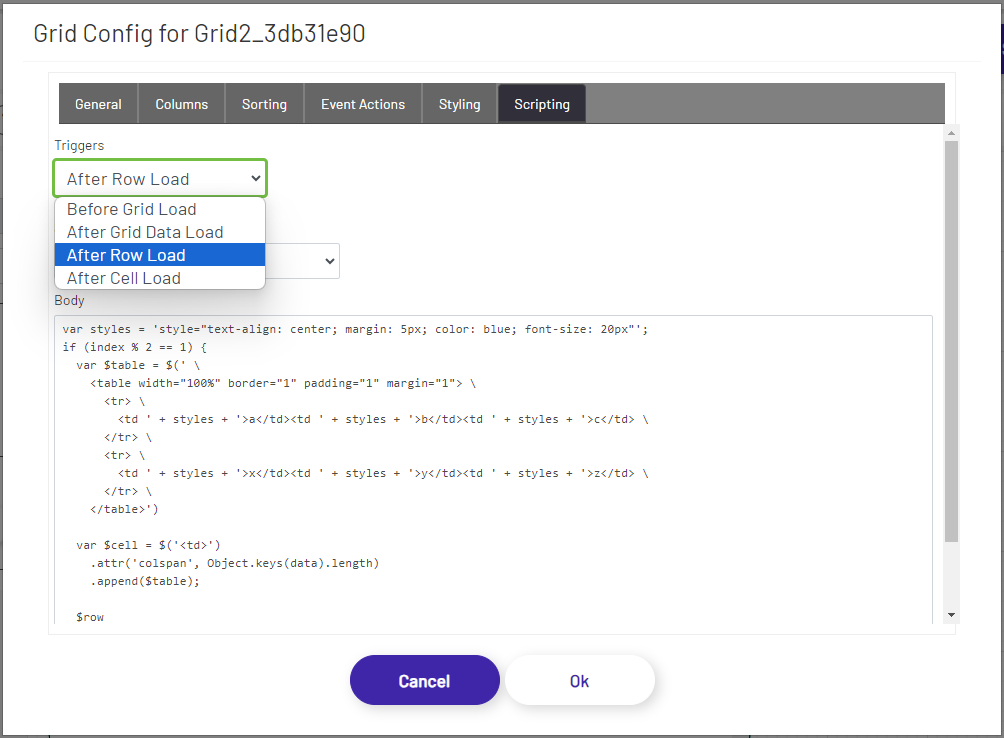The width and height of the screenshot is (1004, 738).
Task: Switch to the Styling tab
Action: click(459, 103)
